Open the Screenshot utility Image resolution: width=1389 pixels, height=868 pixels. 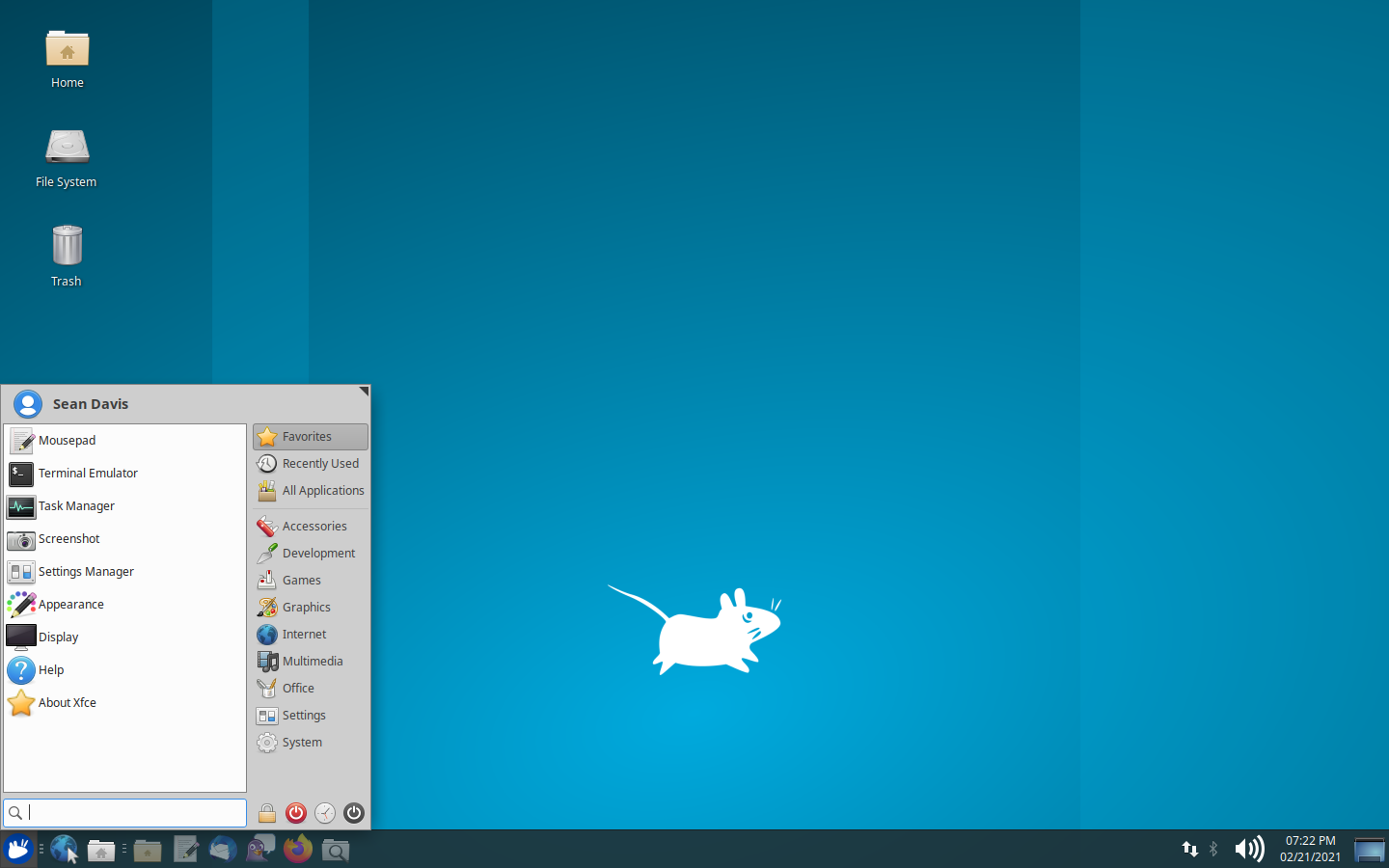click(x=68, y=539)
